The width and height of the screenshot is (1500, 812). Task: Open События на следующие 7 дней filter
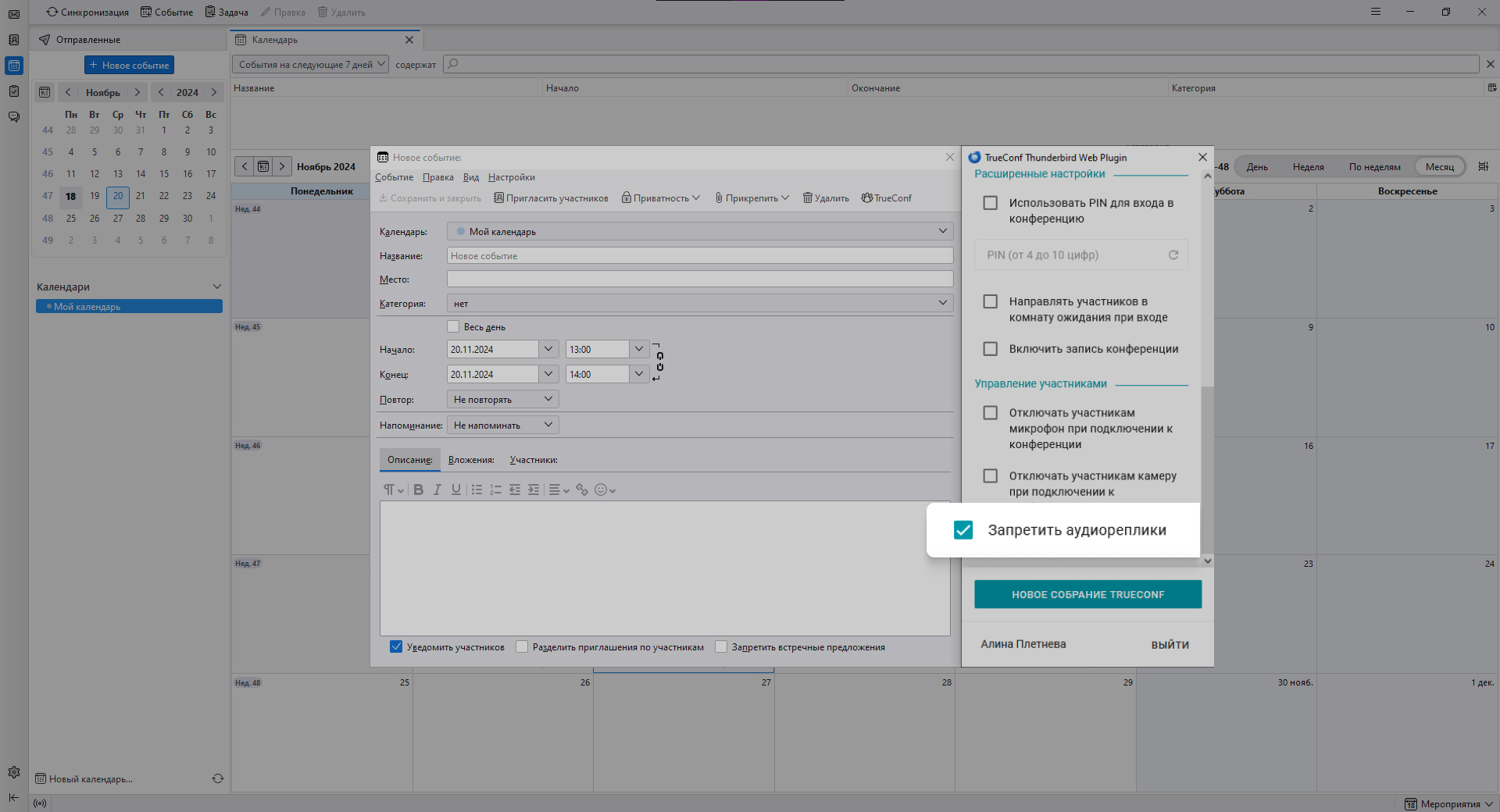[x=310, y=64]
